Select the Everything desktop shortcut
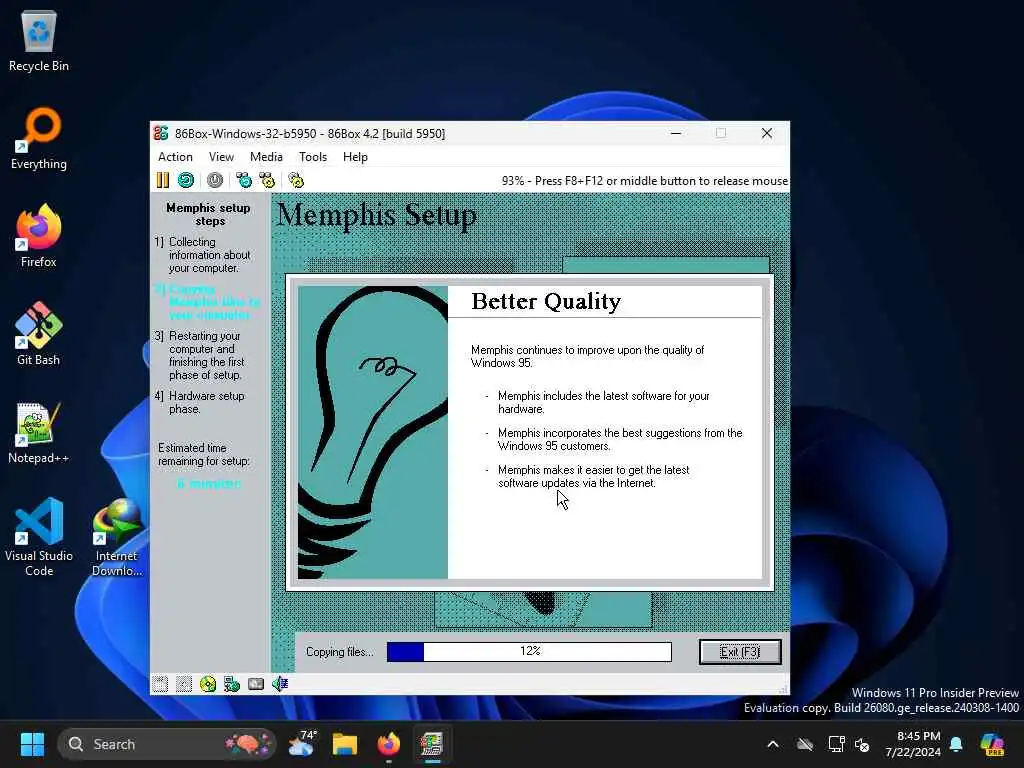The width and height of the screenshot is (1024, 768). tap(39, 138)
